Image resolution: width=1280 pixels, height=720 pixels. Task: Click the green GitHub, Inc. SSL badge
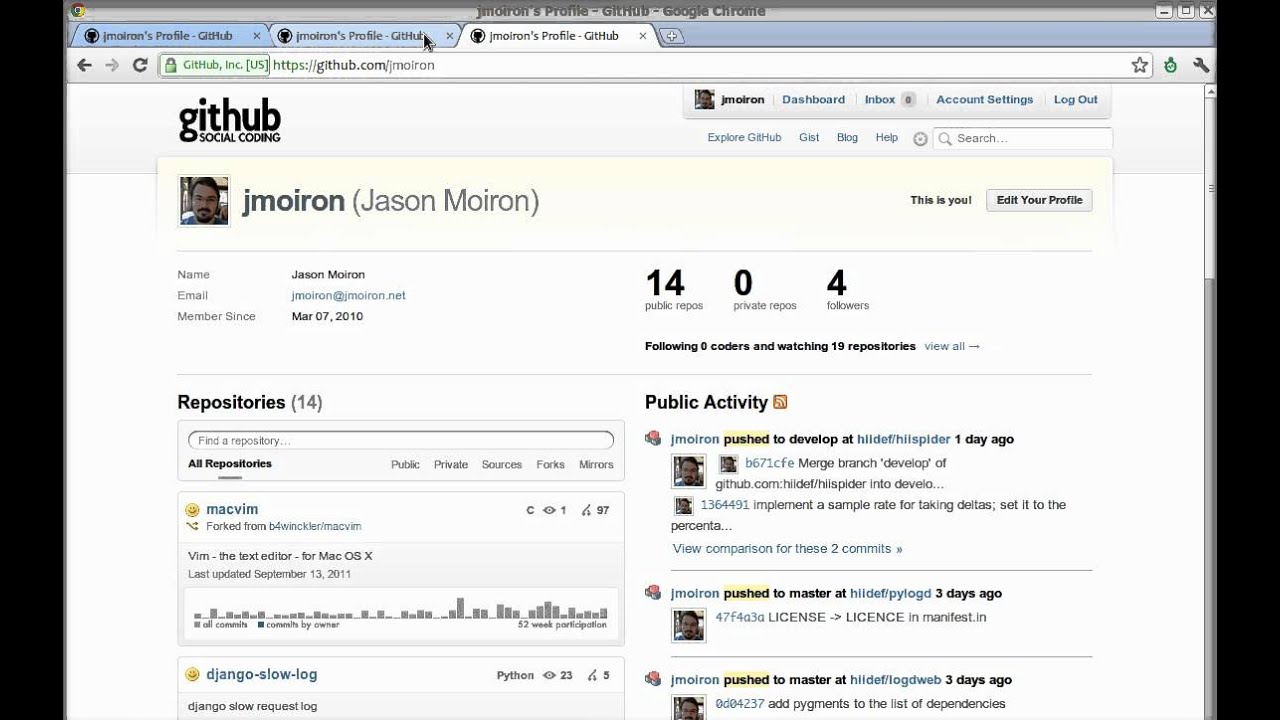pyautogui.click(x=214, y=65)
